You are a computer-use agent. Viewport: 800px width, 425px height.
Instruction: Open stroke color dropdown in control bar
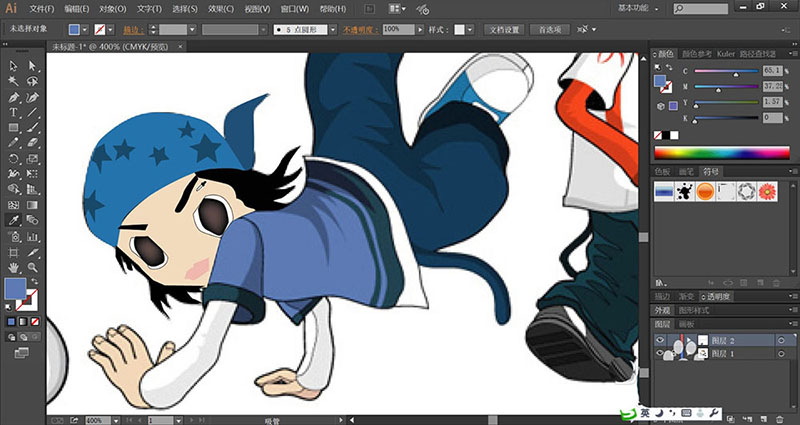[x=110, y=30]
